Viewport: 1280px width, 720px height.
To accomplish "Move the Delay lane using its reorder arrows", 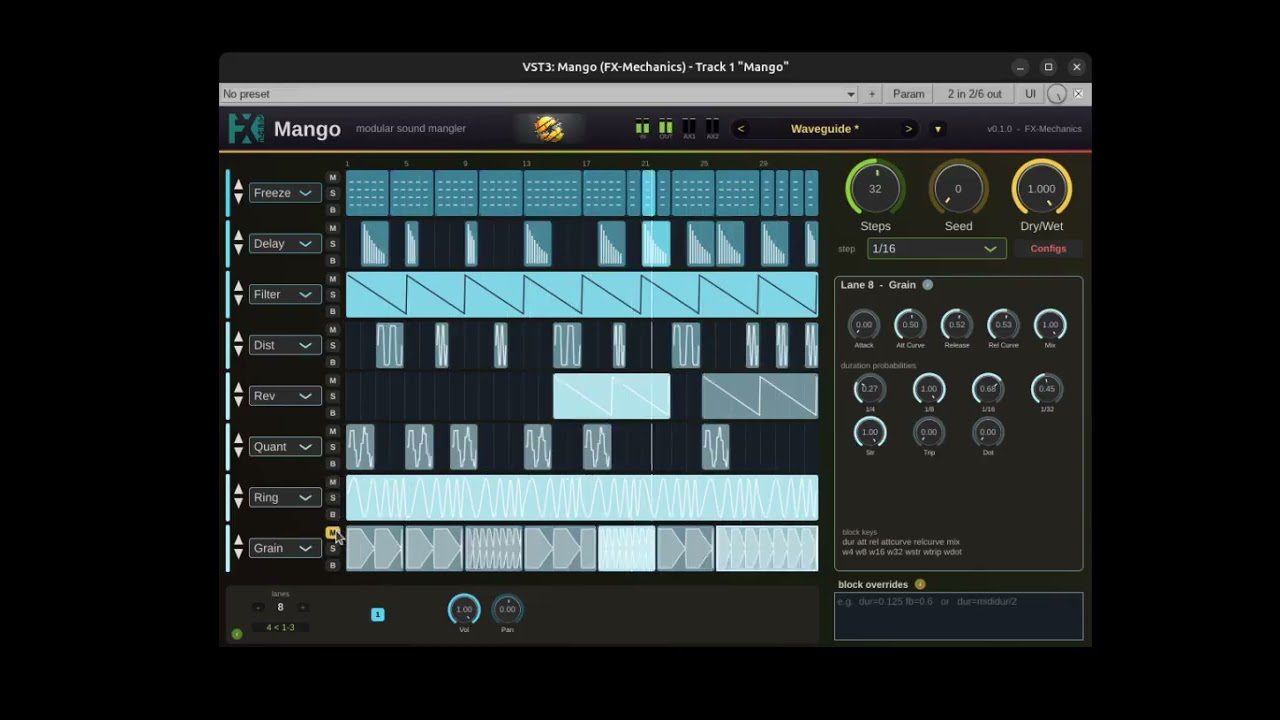I will 238,244.
